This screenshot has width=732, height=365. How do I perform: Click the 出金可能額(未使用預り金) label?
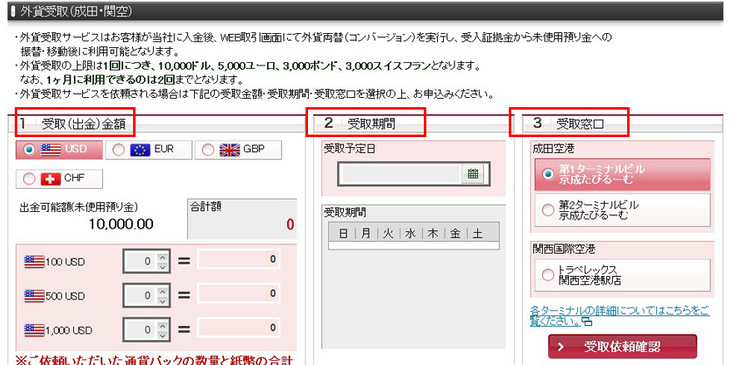[x=79, y=207]
